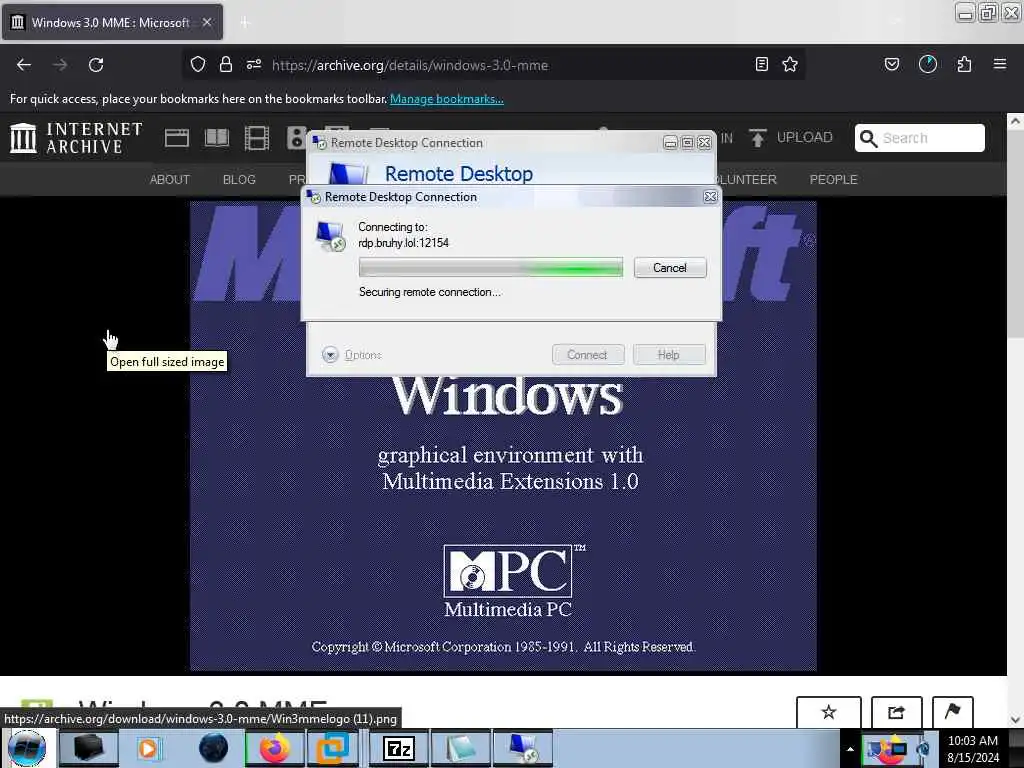Open the media player taskbar icon

coord(149,748)
